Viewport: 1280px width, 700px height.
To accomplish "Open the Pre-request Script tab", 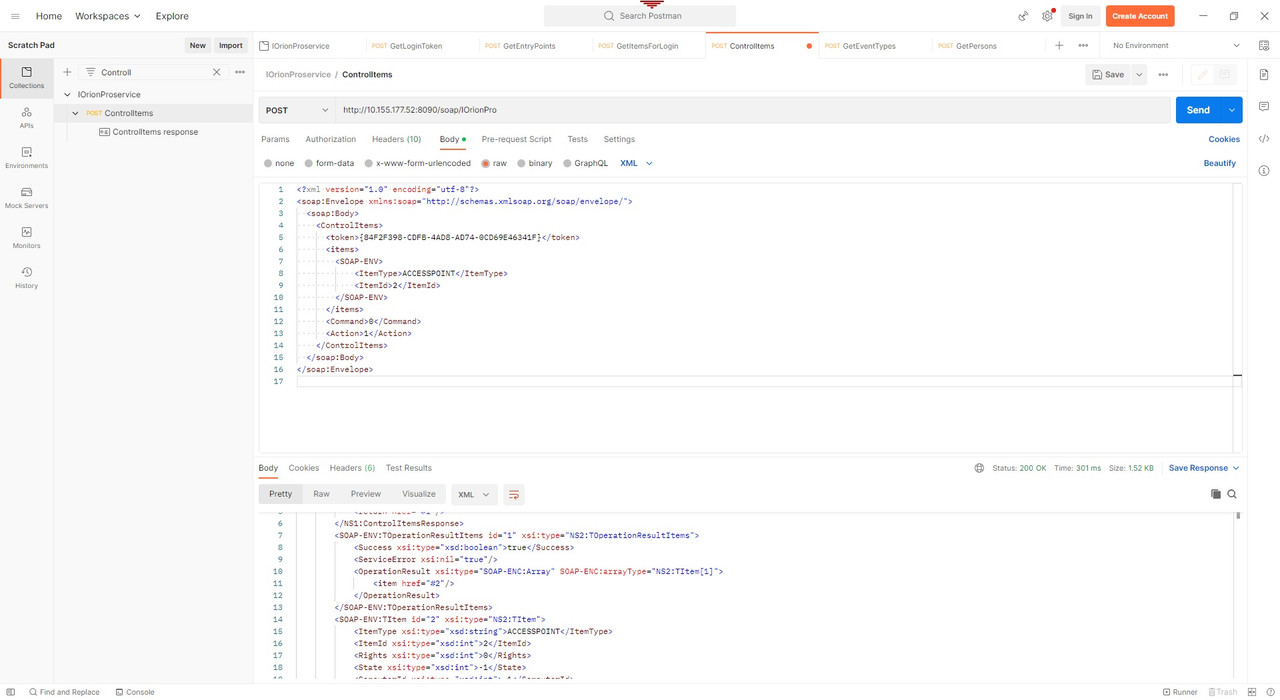I will tap(516, 139).
